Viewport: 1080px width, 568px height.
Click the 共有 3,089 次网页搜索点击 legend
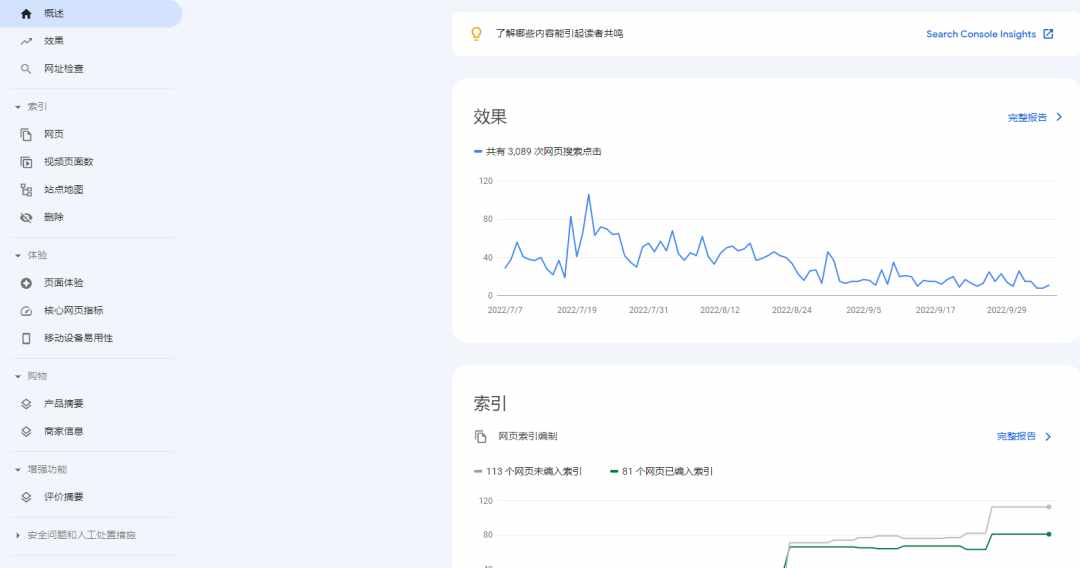(537, 151)
